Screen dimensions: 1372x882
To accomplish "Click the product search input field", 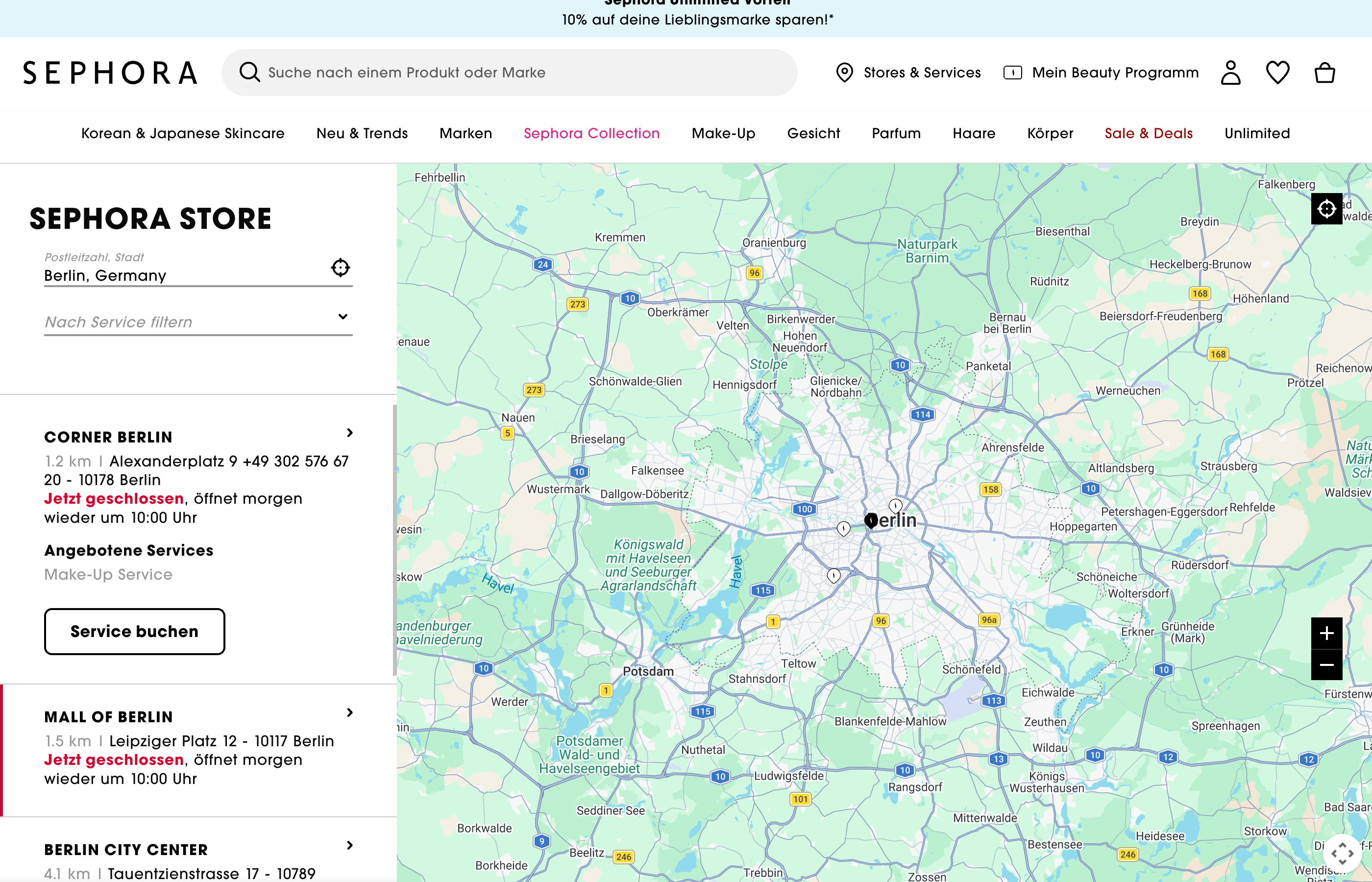I will (x=510, y=72).
